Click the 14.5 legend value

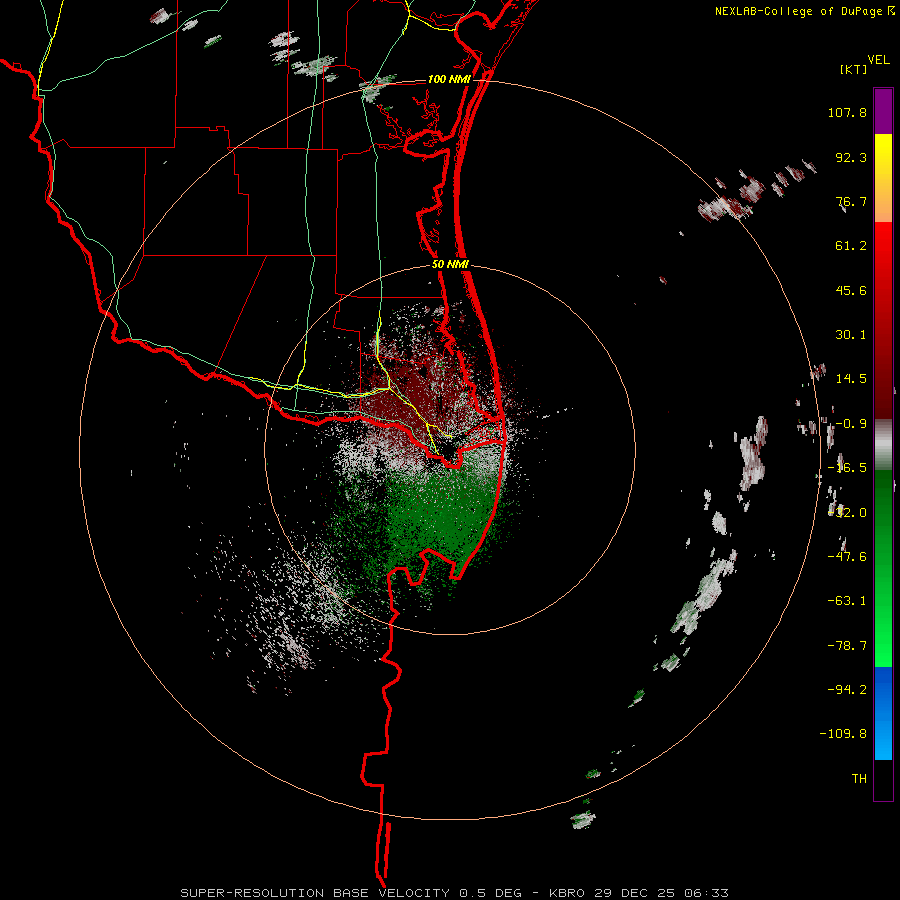click(851, 379)
